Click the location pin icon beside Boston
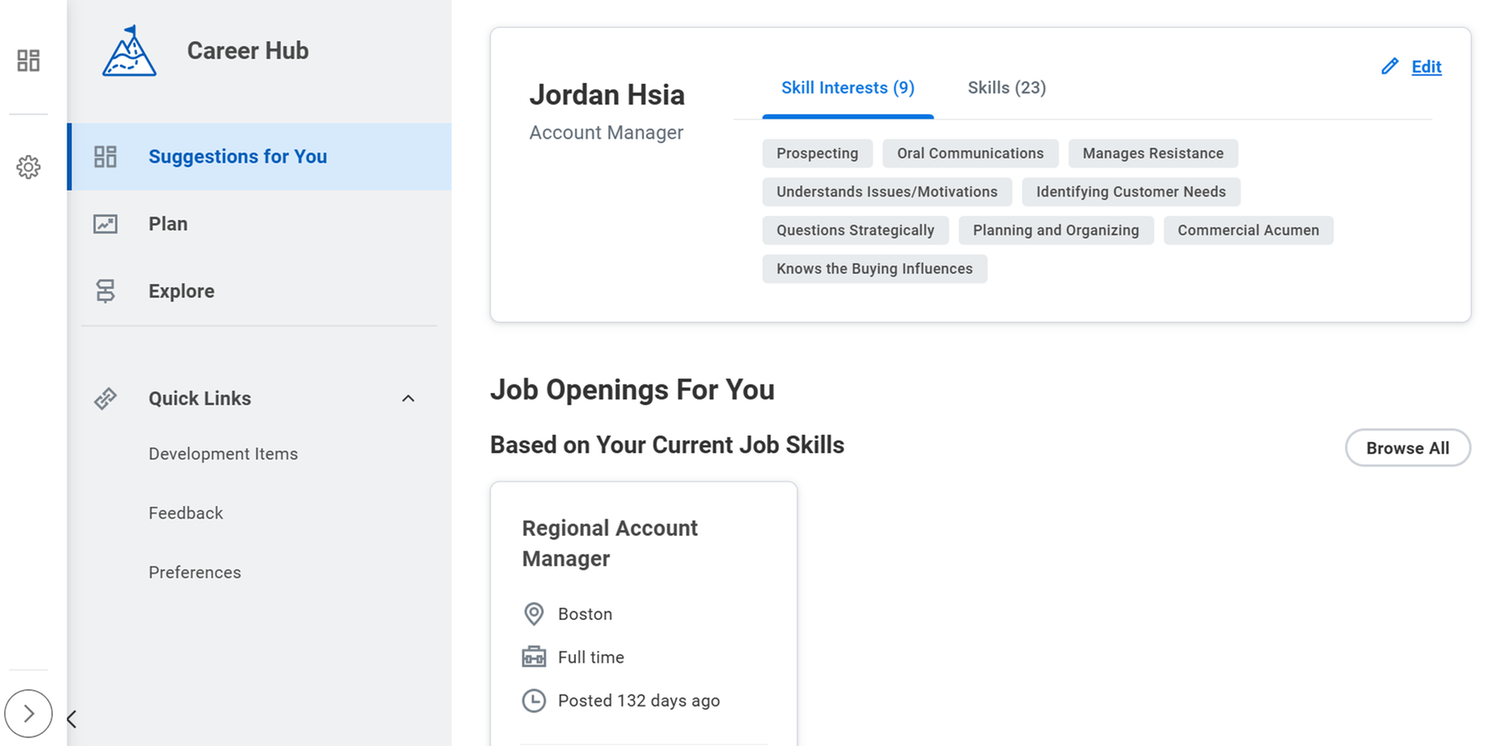 coord(533,613)
